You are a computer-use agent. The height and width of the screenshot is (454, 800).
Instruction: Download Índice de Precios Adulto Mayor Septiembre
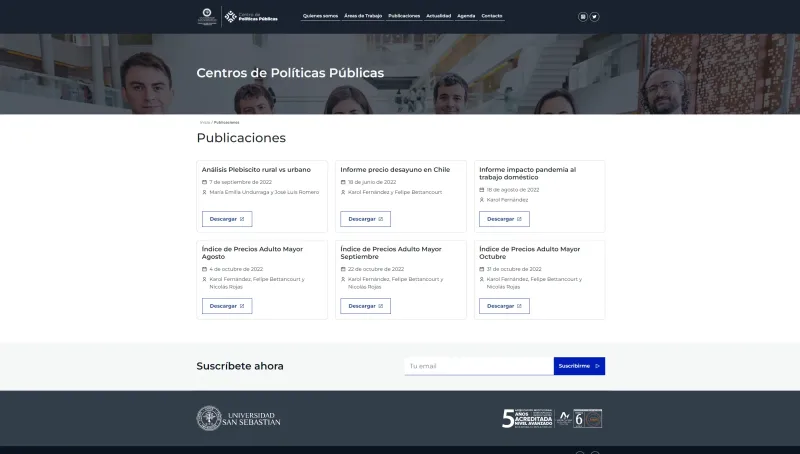tap(365, 306)
